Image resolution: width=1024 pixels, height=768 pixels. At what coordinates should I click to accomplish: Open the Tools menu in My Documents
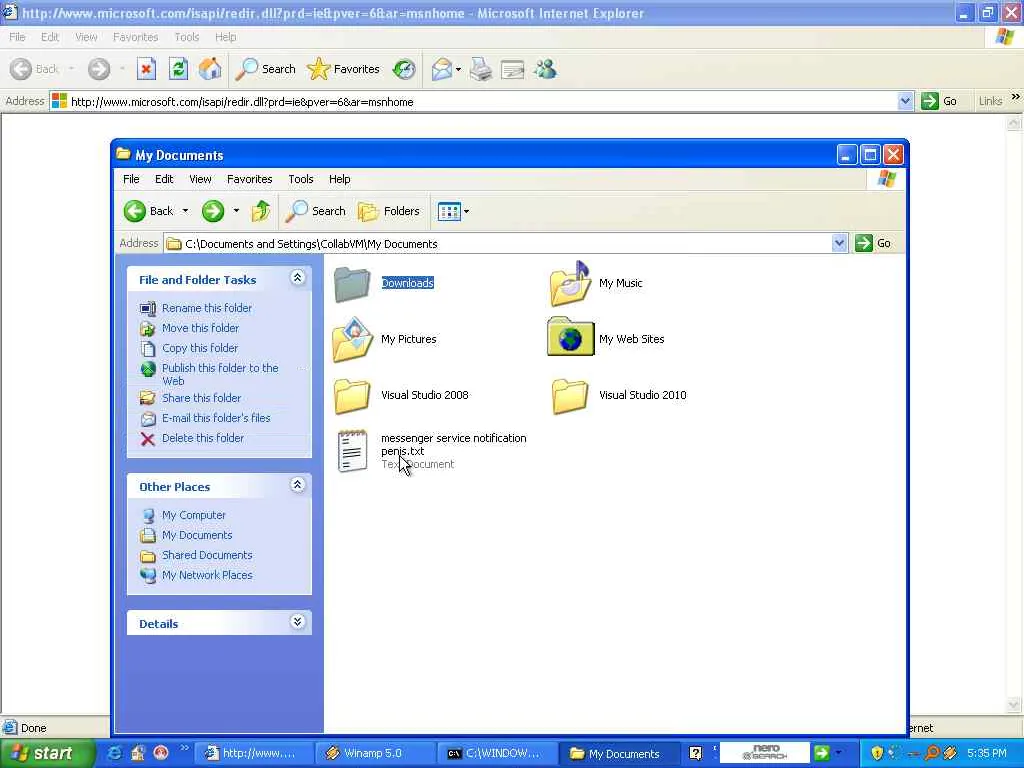(x=300, y=179)
